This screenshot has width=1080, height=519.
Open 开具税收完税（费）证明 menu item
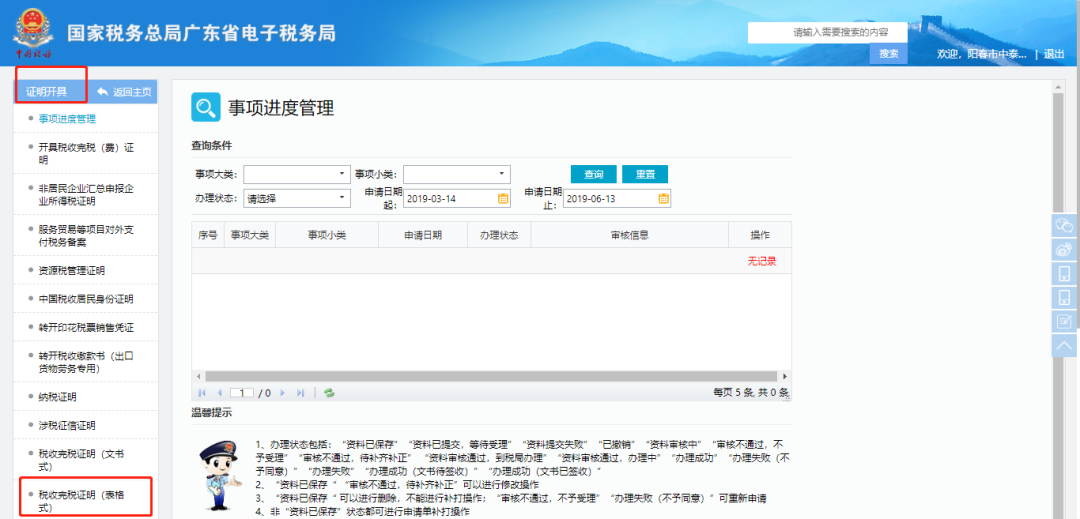point(86,153)
